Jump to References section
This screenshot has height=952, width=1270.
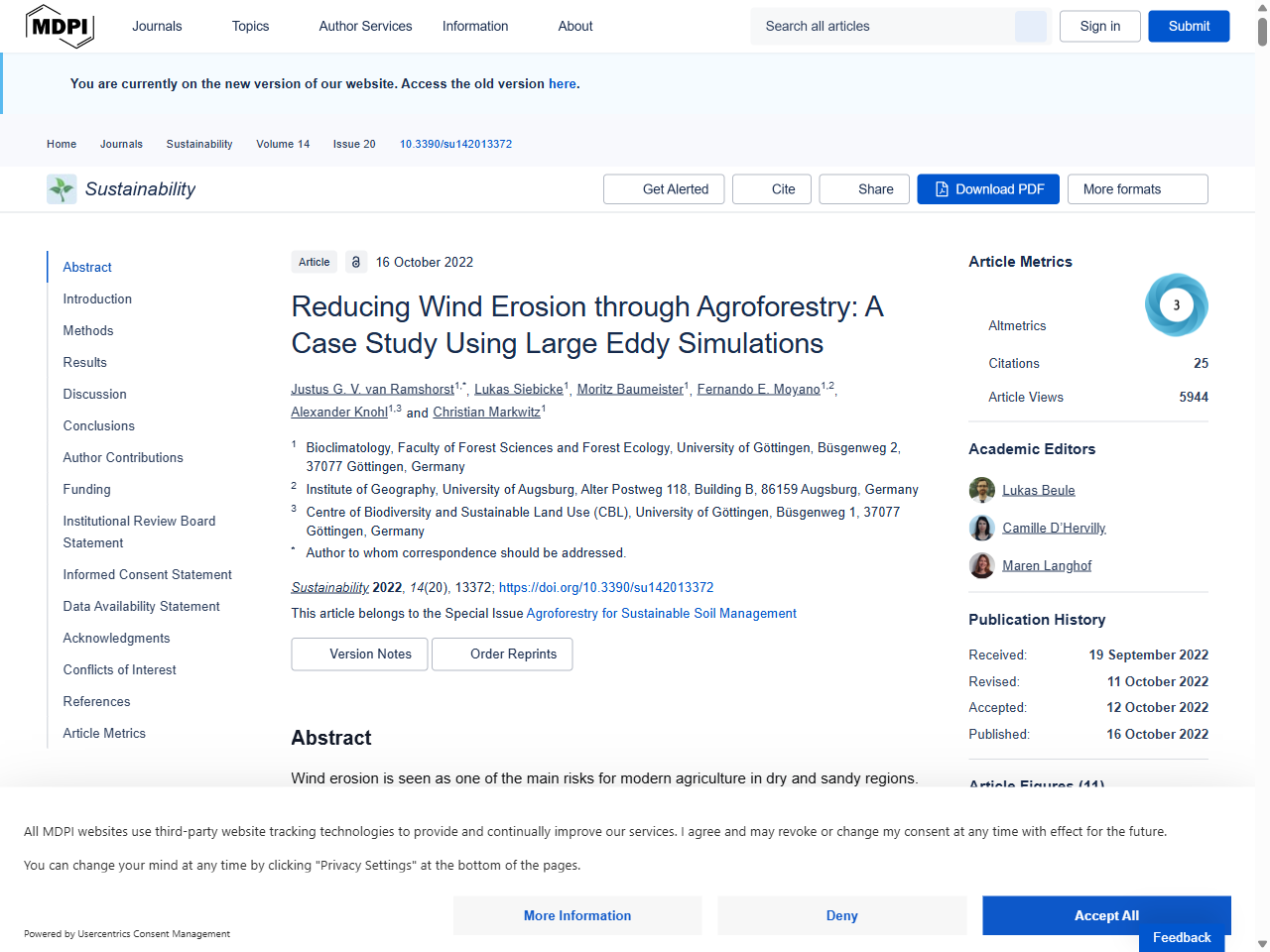coord(96,701)
